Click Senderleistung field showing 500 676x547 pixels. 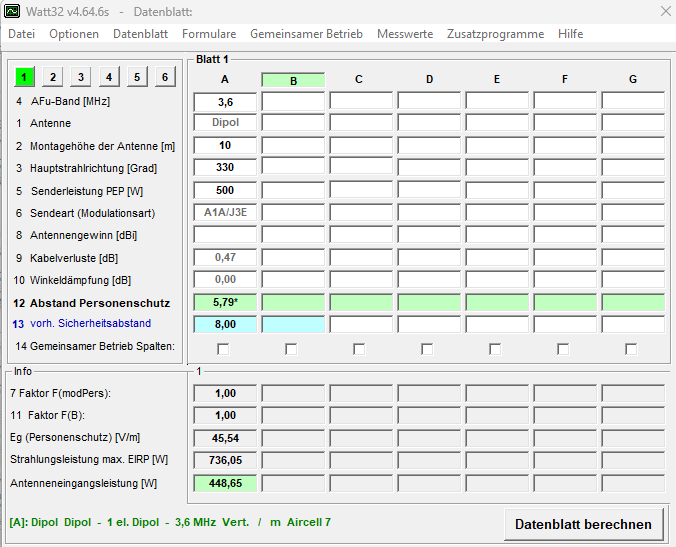point(225,190)
